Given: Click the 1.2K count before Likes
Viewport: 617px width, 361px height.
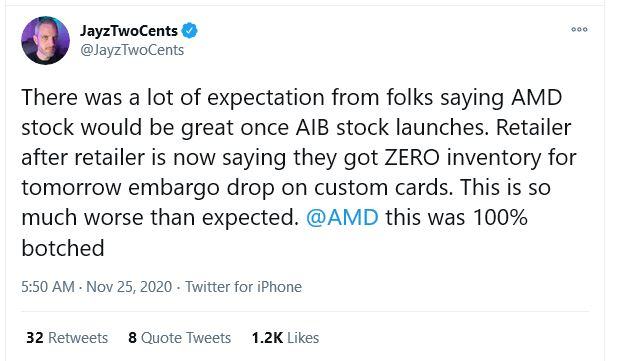Looking at the screenshot, I should [267, 338].
